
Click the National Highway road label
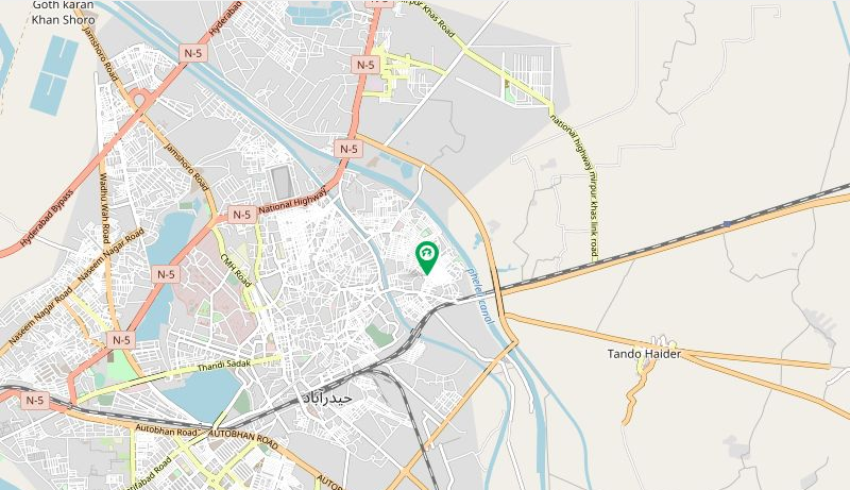[293, 202]
